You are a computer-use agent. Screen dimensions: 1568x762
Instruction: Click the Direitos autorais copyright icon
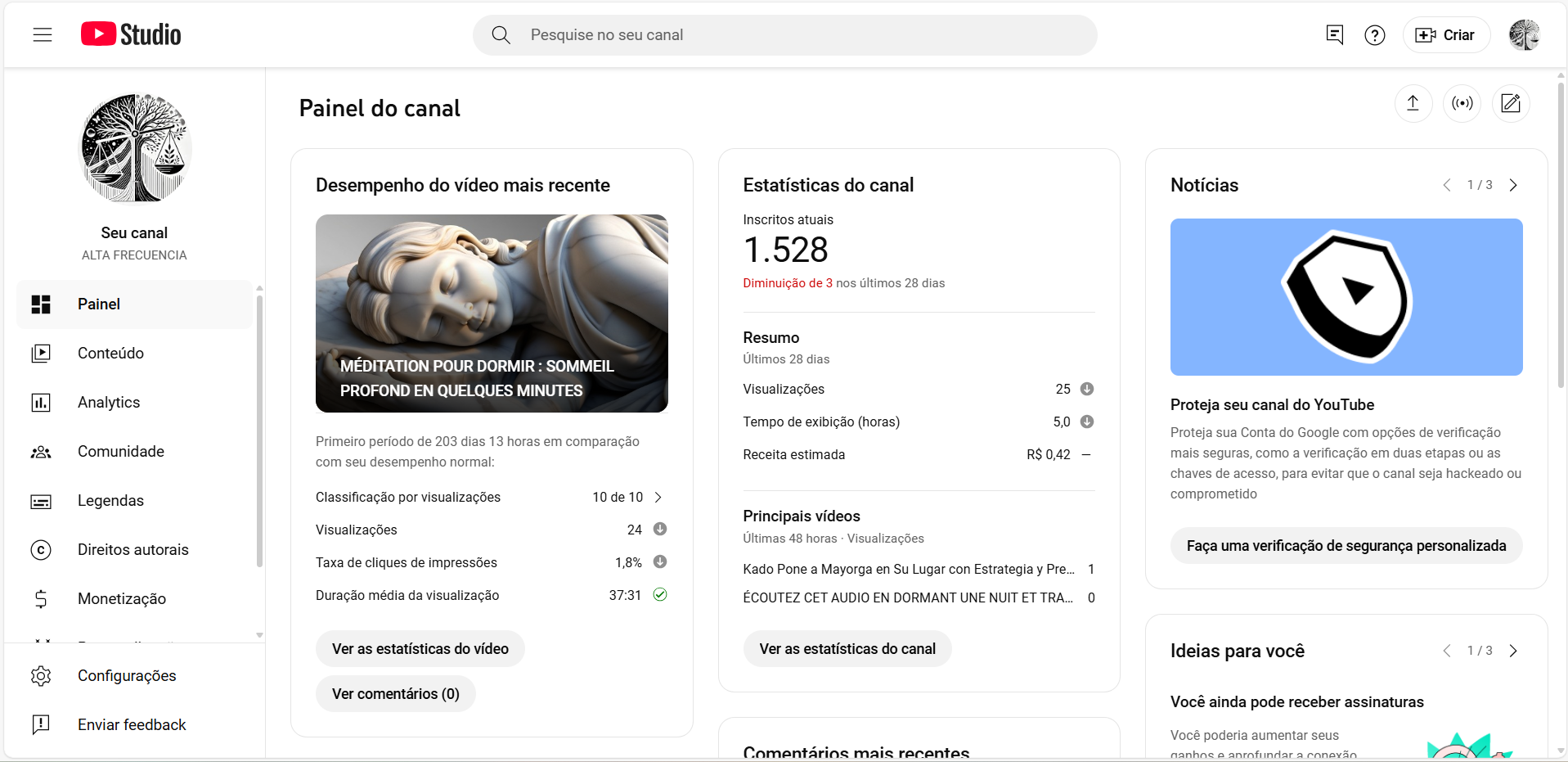coord(41,550)
